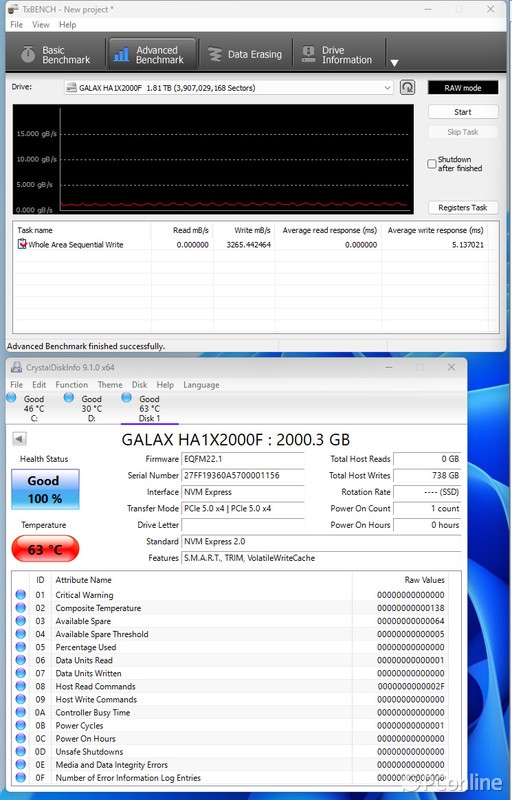Click the Registers Task button
Image resolution: width=512 pixels, height=800 pixels.
(463, 208)
